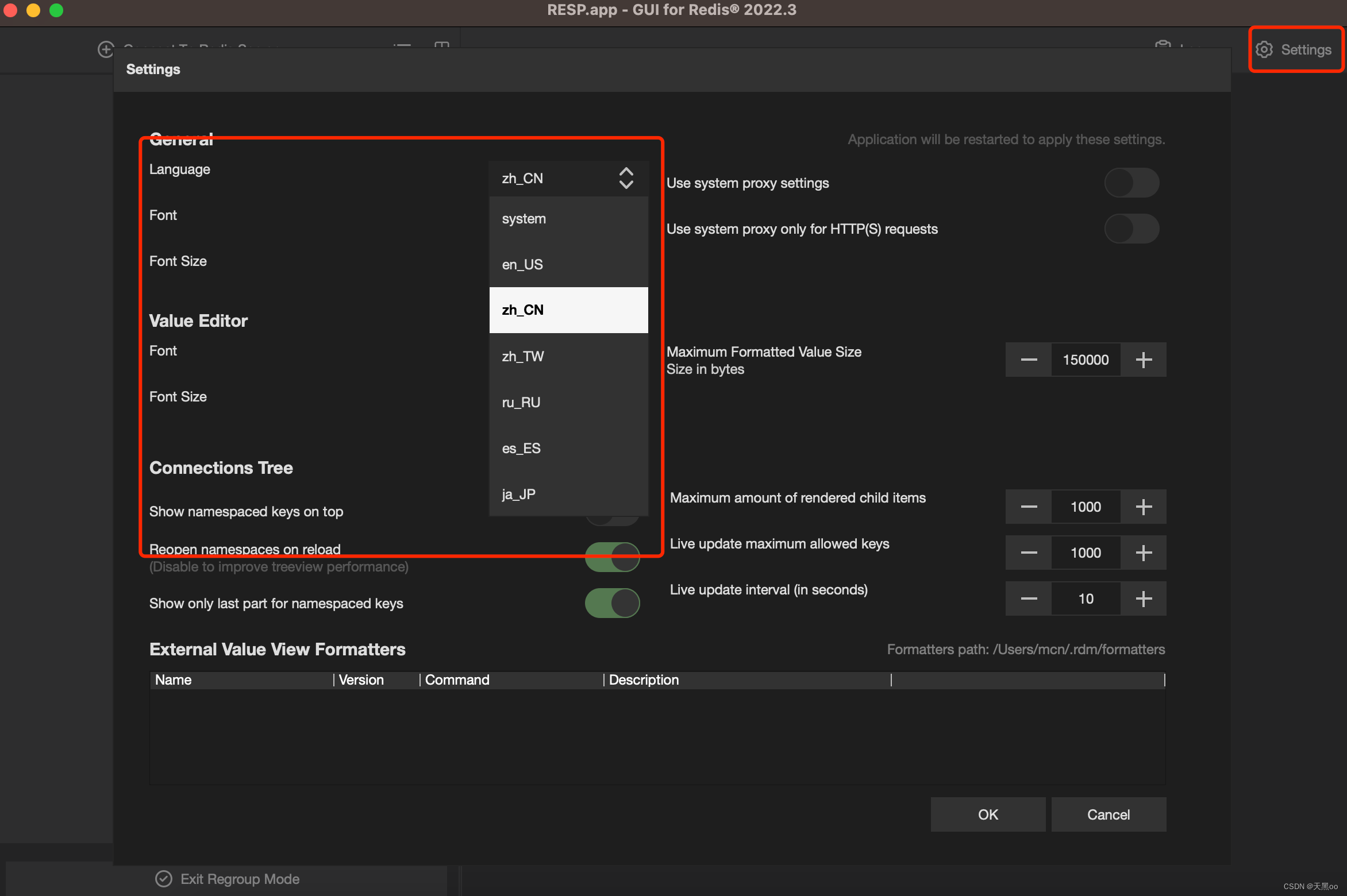Select system language option
Screen dimensions: 1347x896
pyautogui.click(x=568, y=219)
